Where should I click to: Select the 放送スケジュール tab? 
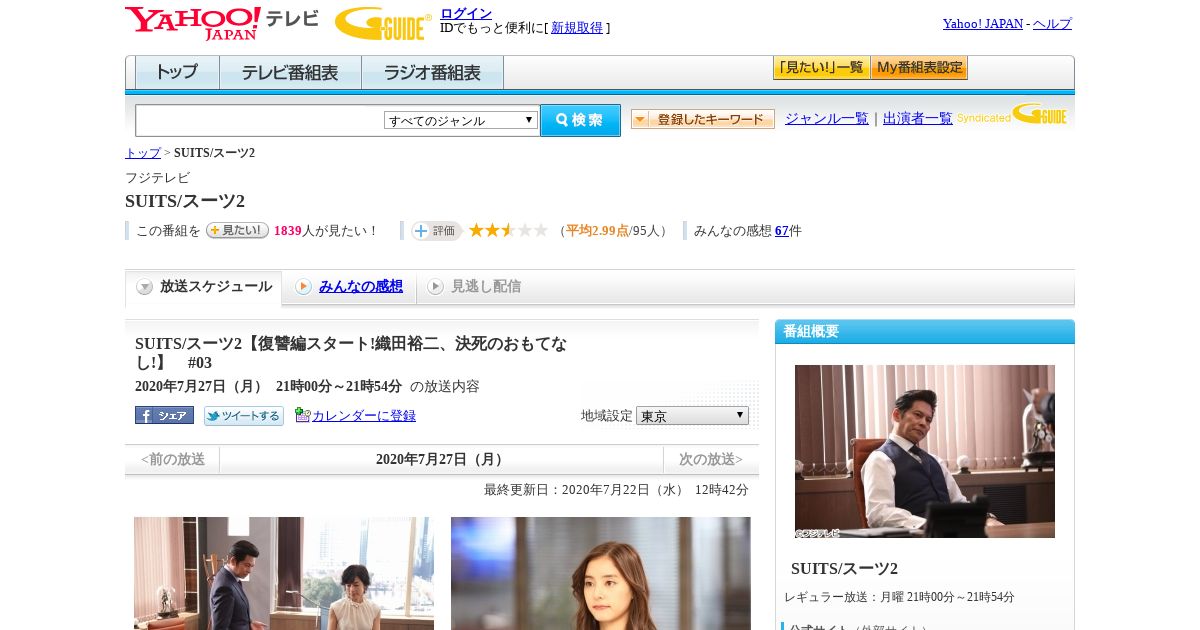tap(204, 287)
